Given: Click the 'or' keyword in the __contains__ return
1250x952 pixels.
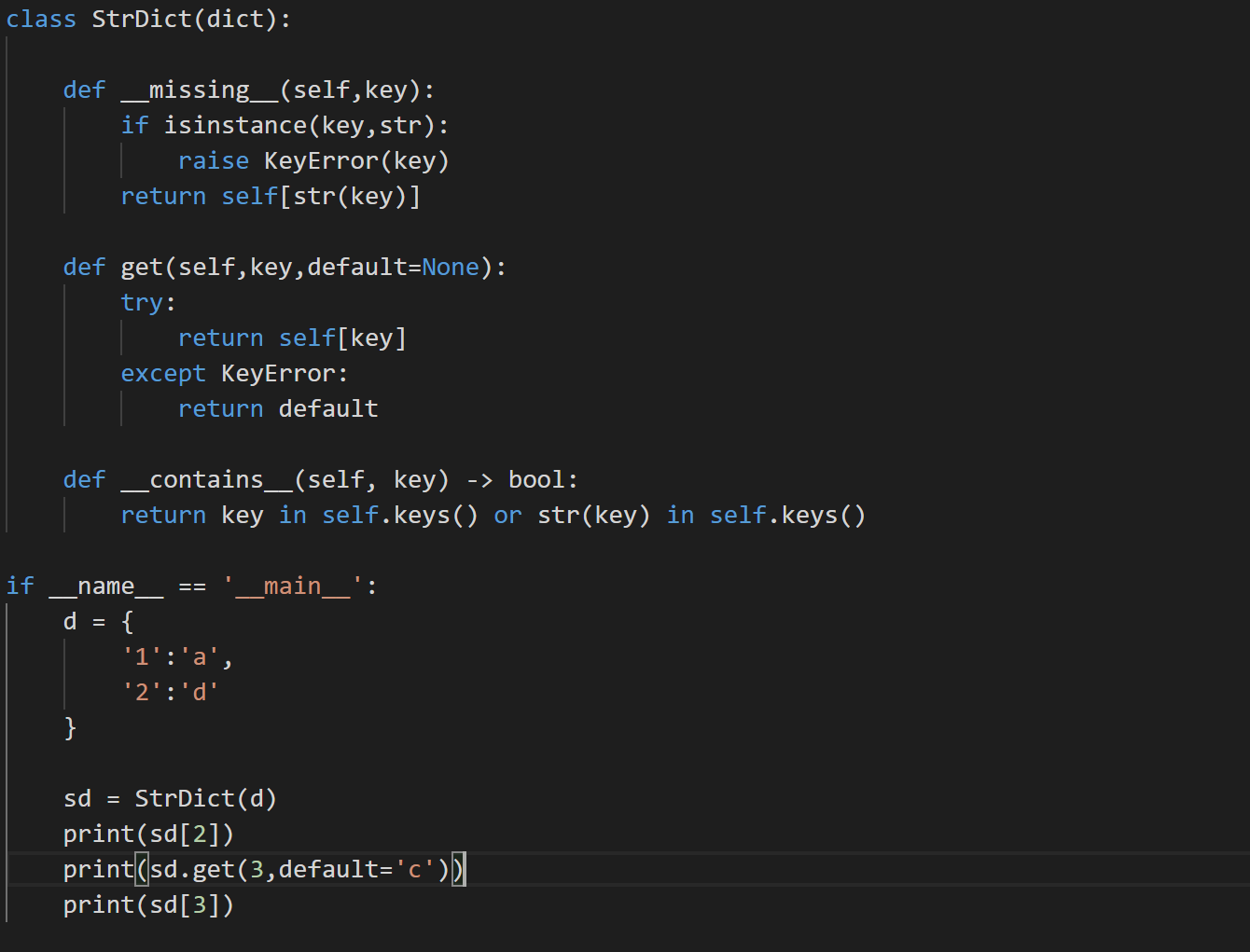Looking at the screenshot, I should pyautogui.click(x=508, y=516).
